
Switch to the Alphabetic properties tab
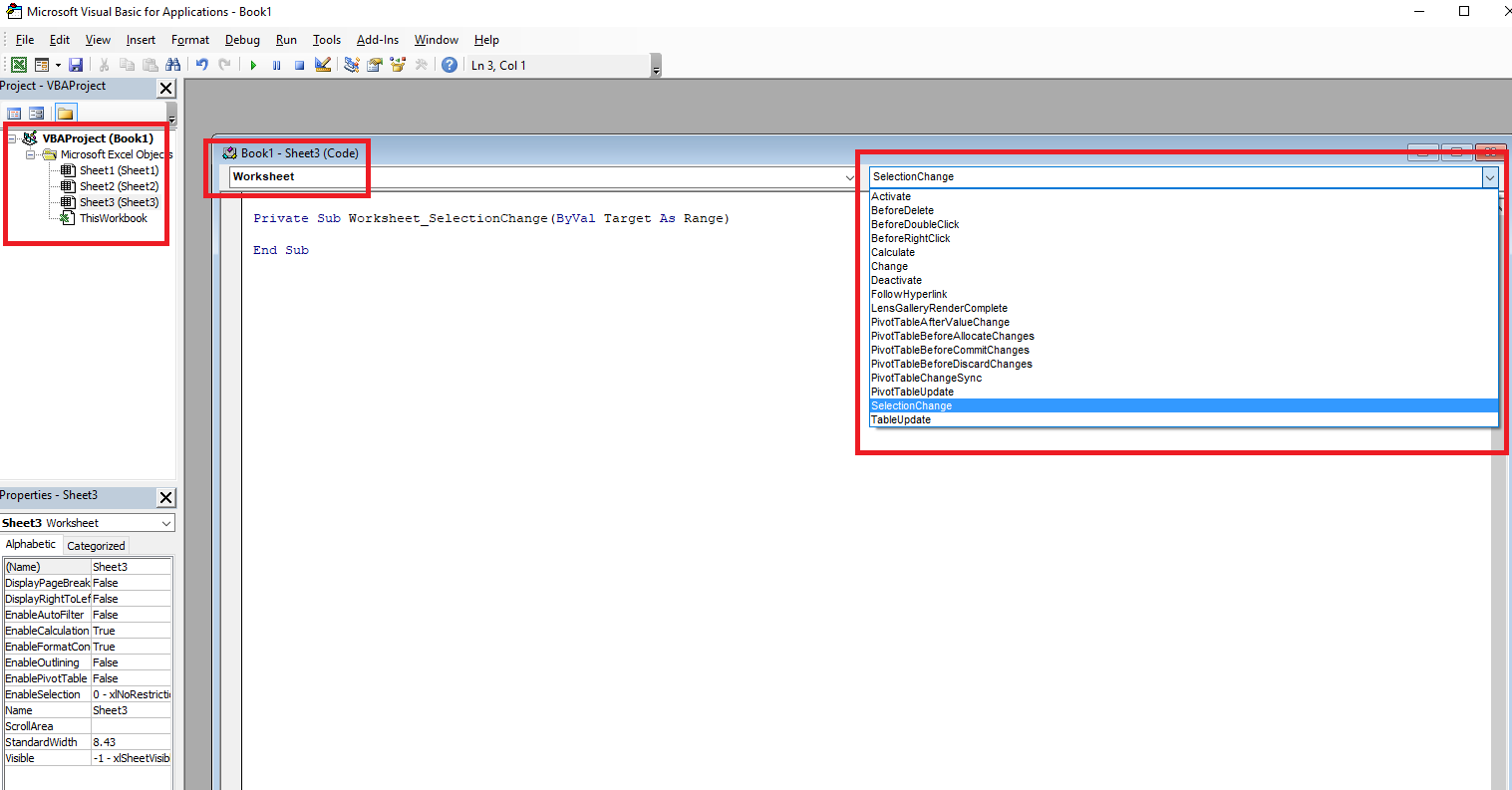coord(30,544)
